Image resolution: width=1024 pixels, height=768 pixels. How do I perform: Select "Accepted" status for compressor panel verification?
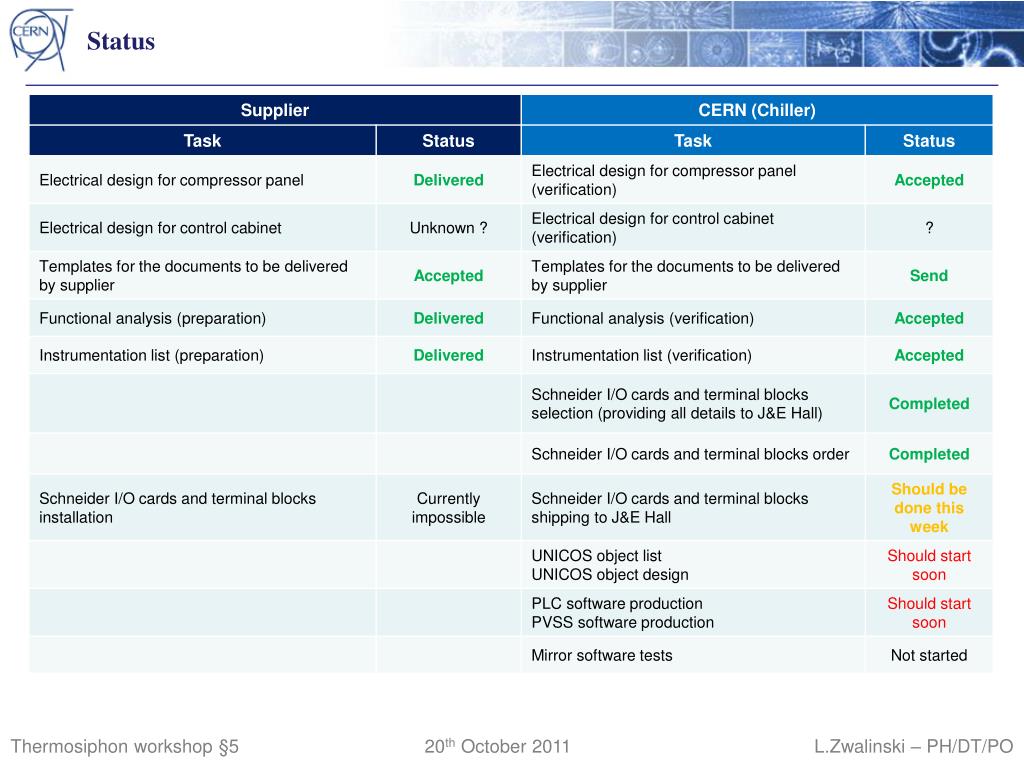pyautogui.click(x=929, y=180)
